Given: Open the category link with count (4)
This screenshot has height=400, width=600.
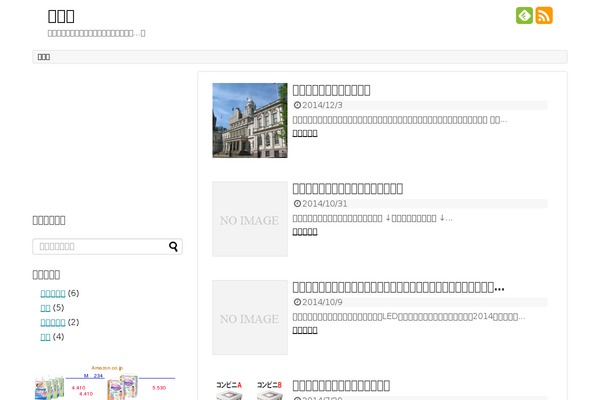Looking at the screenshot, I should point(46,337).
